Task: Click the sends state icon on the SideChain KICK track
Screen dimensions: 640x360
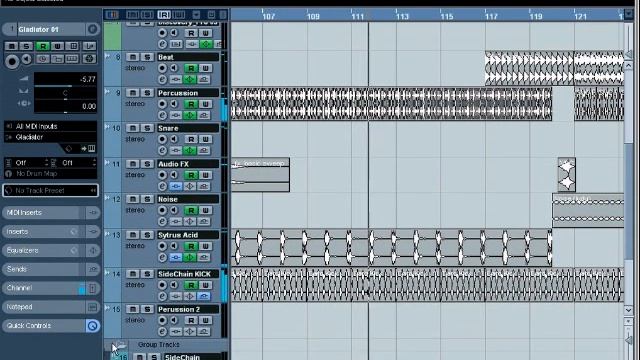Action: (204, 296)
